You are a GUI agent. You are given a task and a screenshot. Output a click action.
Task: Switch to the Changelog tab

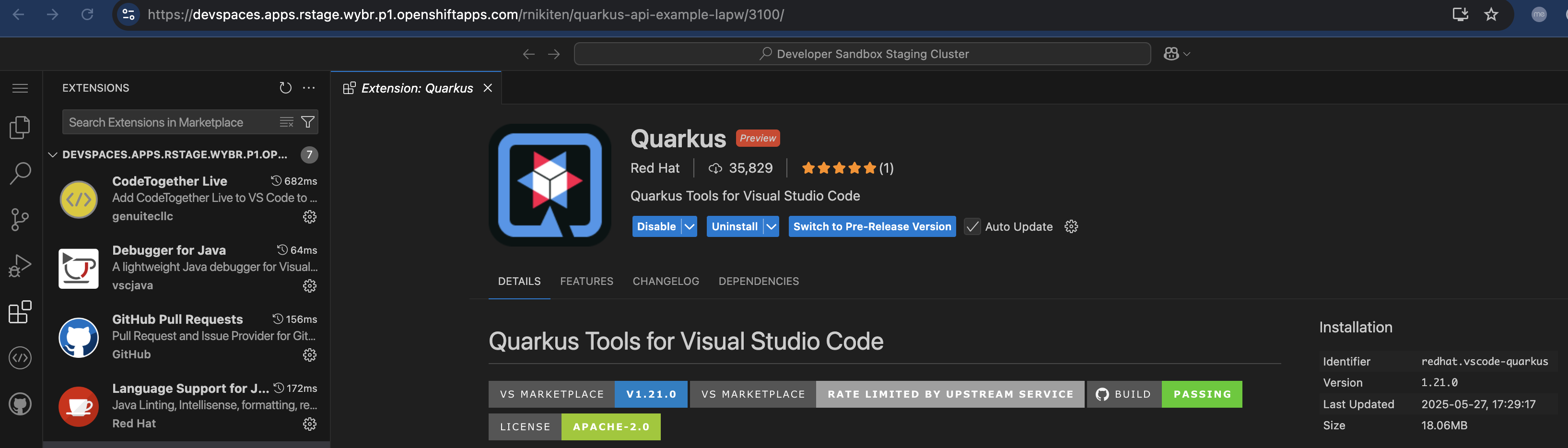click(x=665, y=281)
